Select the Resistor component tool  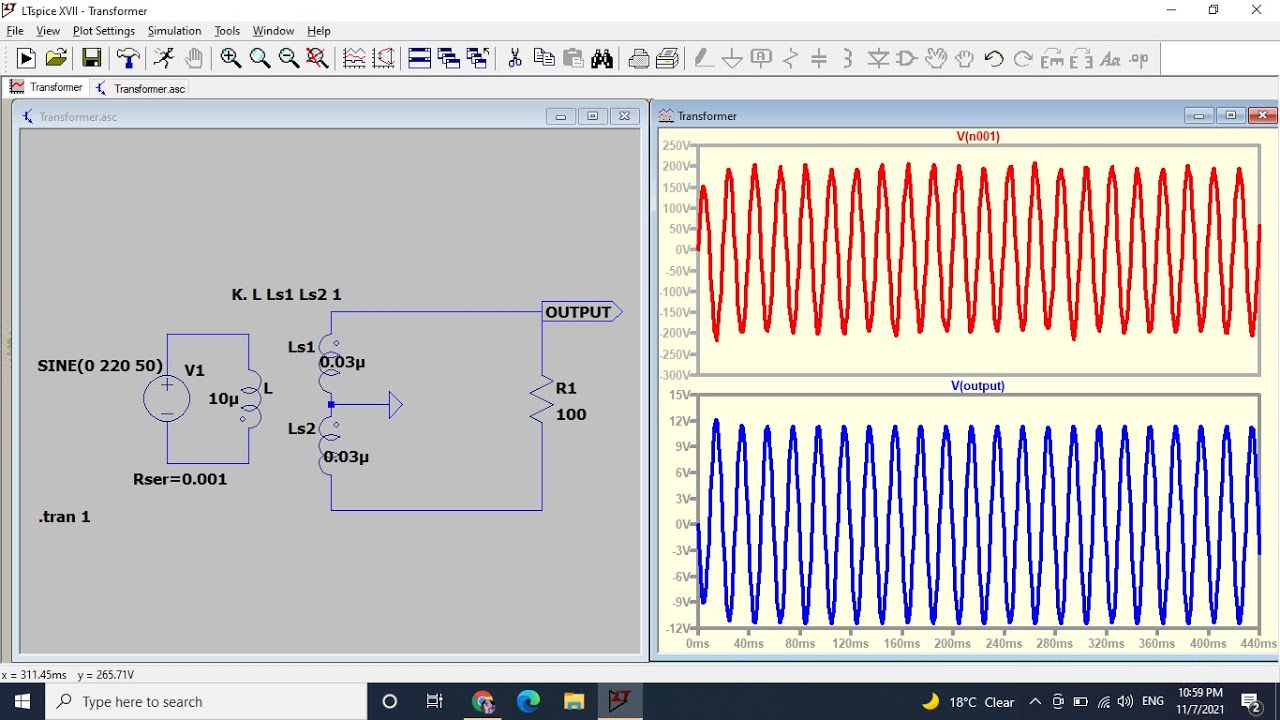(790, 58)
